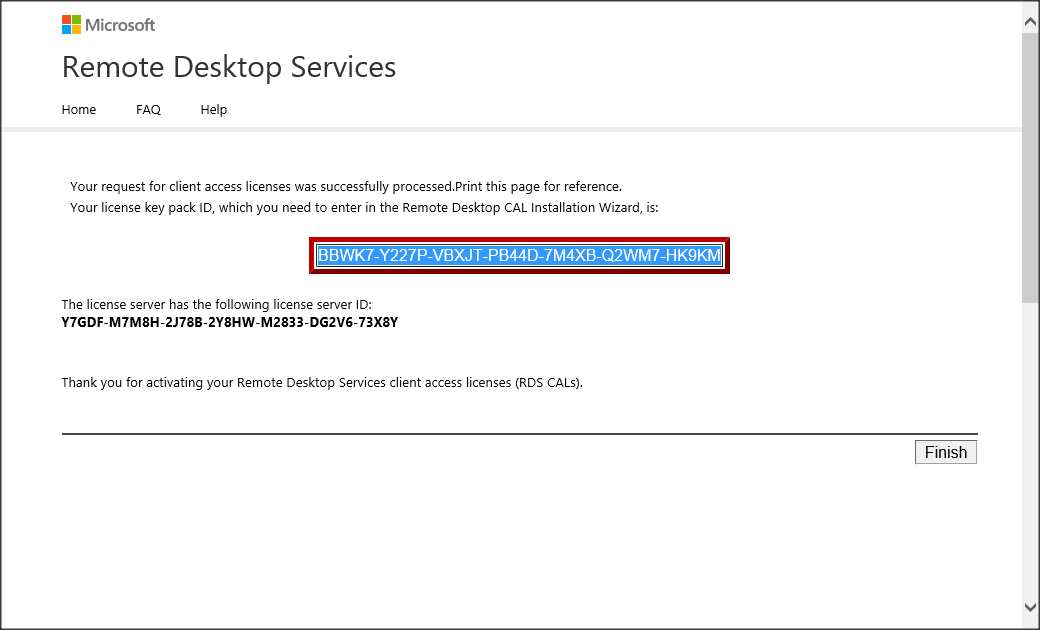Click the dark red border around the key box
The height and width of the screenshot is (630, 1040).
tap(519, 240)
